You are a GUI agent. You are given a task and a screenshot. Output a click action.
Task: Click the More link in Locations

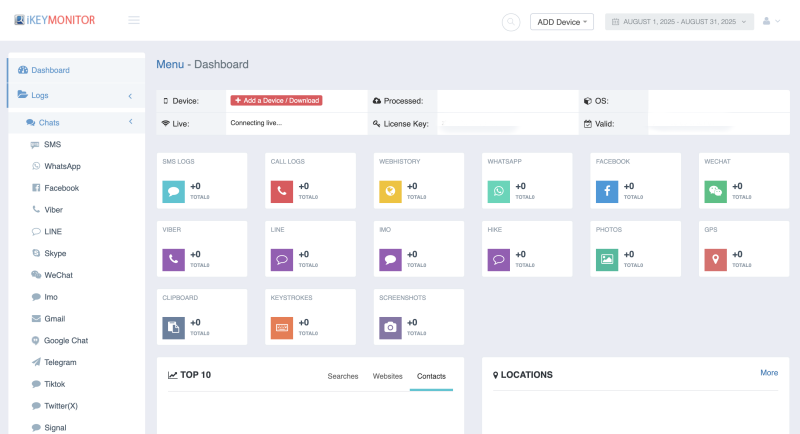pos(769,373)
